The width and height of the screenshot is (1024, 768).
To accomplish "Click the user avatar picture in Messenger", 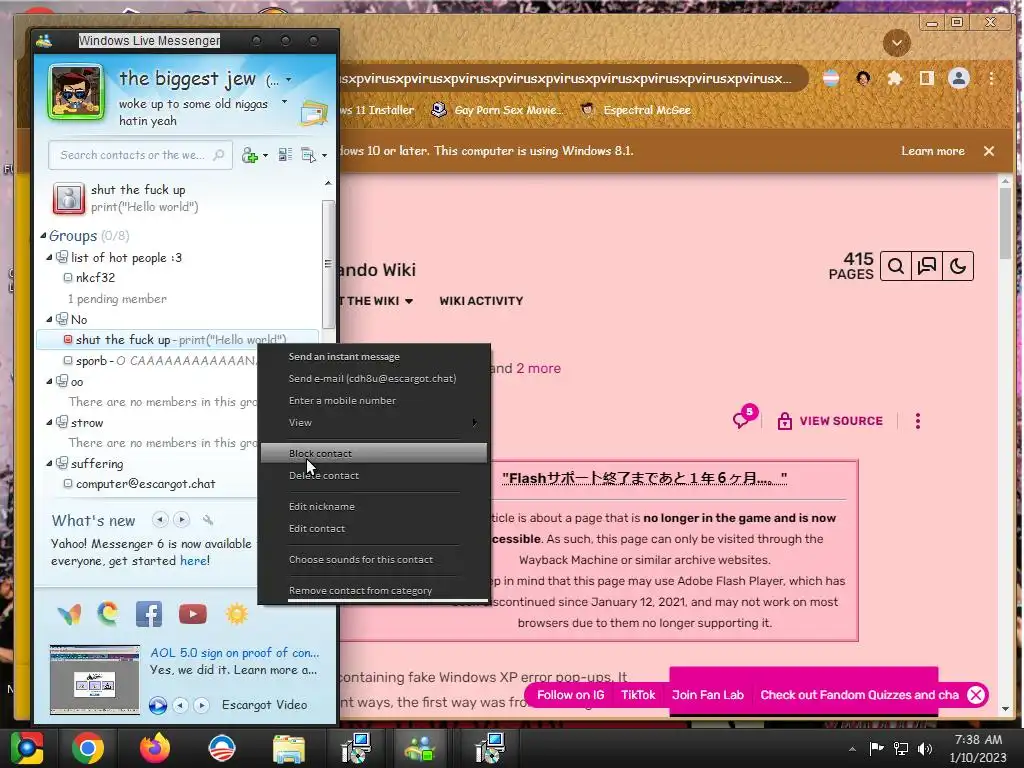I will coord(76,92).
